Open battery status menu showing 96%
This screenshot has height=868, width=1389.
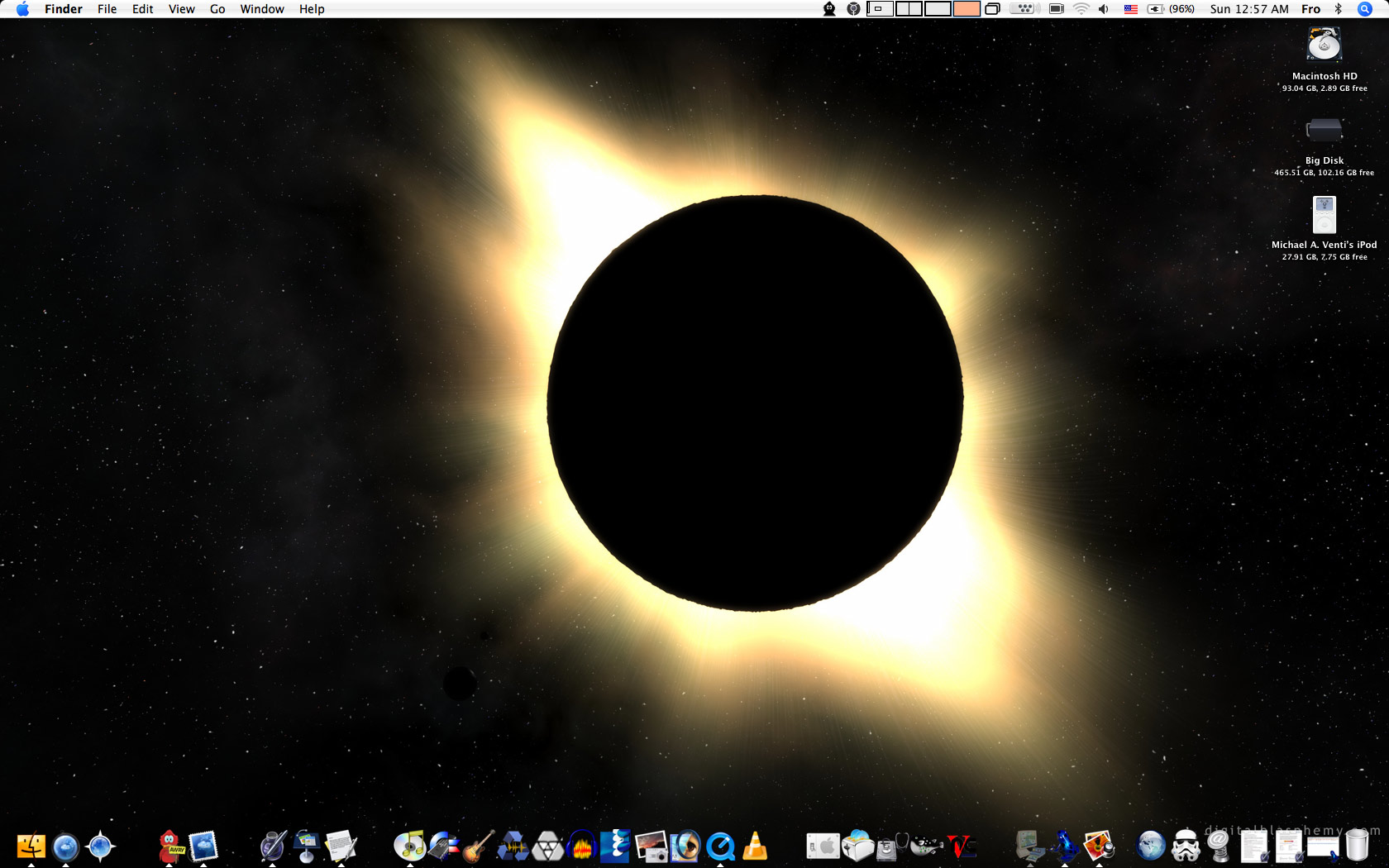click(1171, 9)
